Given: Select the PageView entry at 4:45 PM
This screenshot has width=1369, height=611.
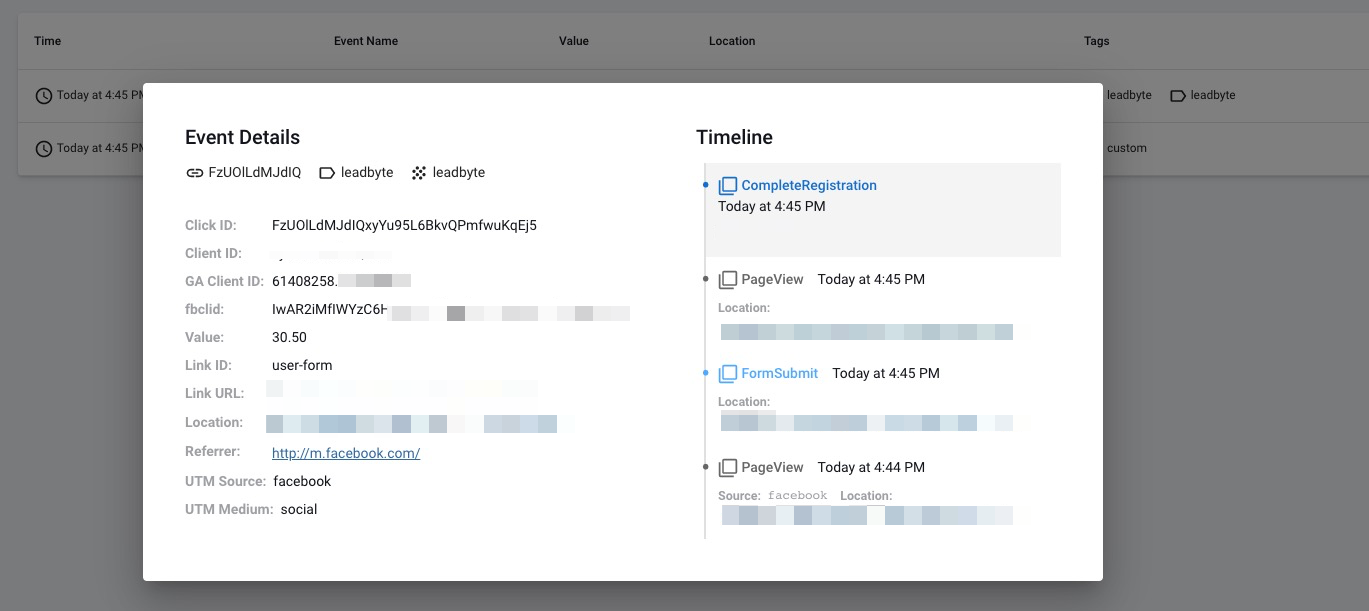Looking at the screenshot, I should 772,280.
